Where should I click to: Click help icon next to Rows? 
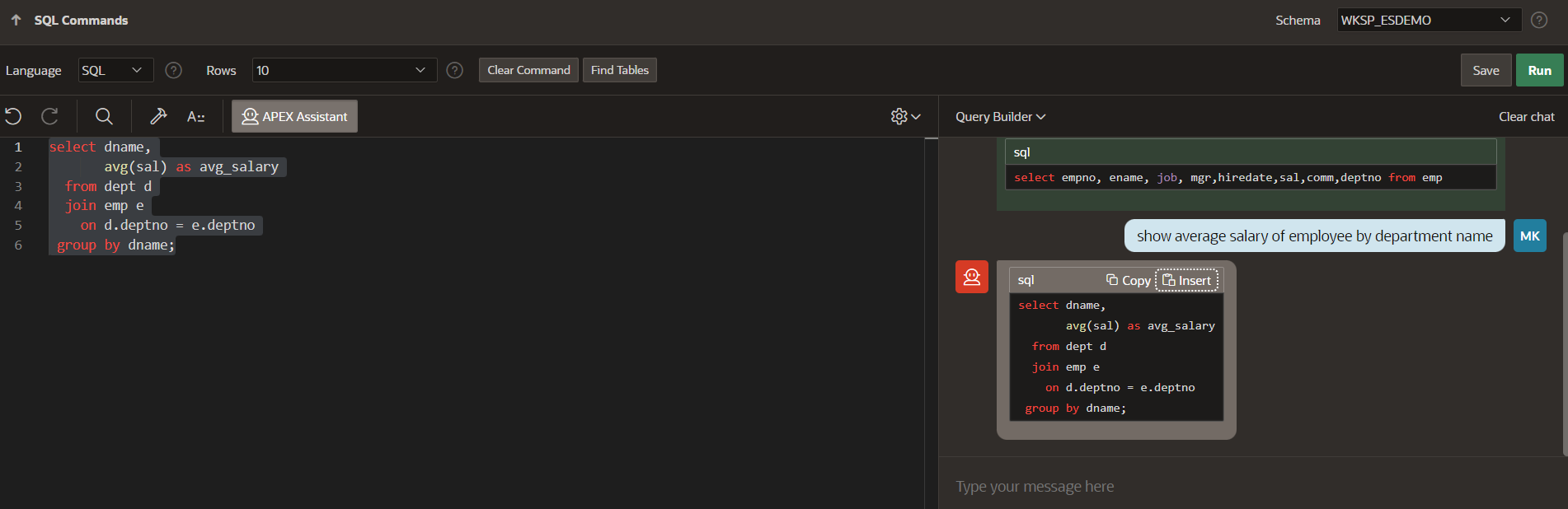coord(454,70)
